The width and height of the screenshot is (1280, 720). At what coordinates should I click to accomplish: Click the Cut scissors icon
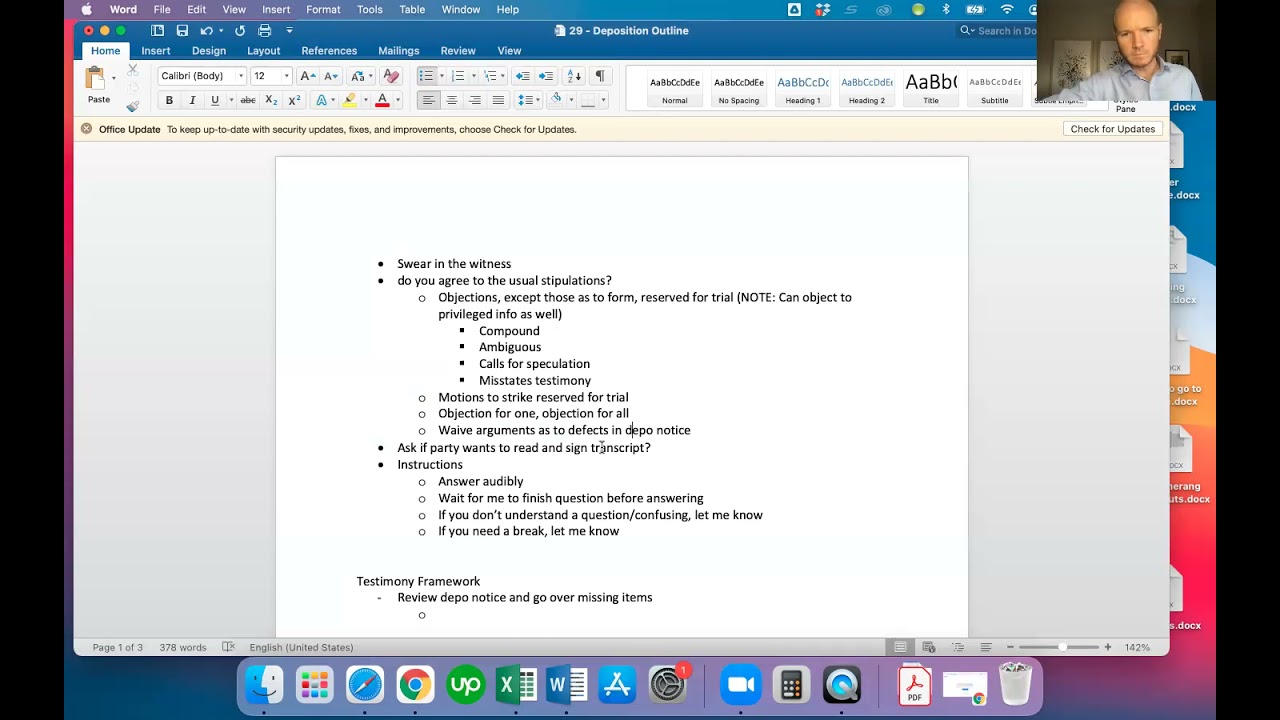(132, 70)
